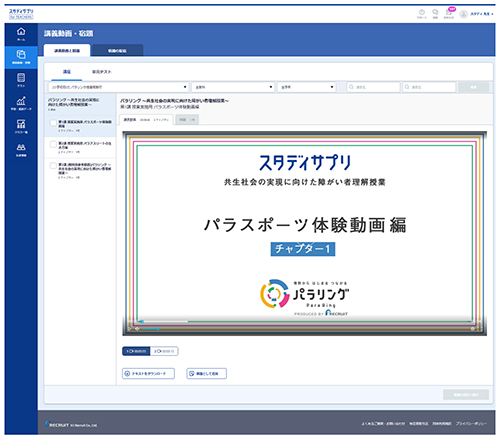Click the grey search button beside the search fields

point(474,87)
